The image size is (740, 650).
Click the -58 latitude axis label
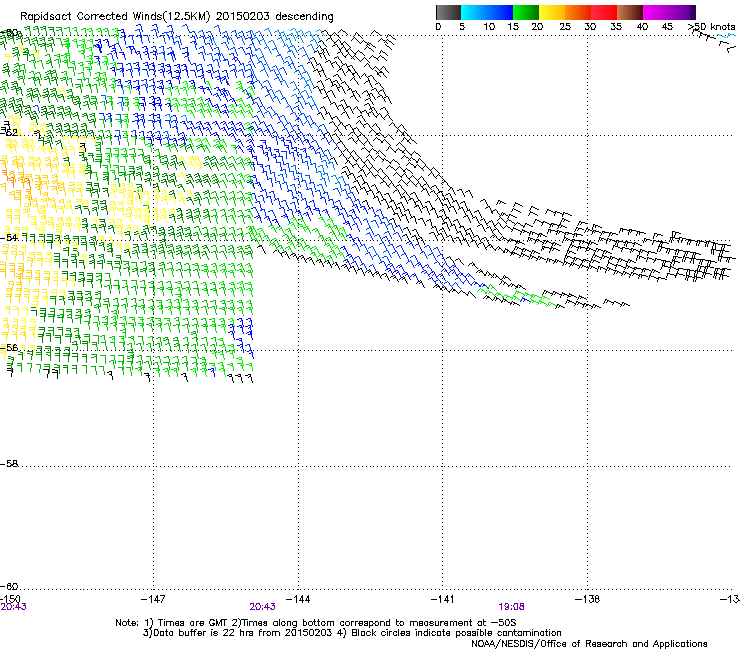coord(9,464)
